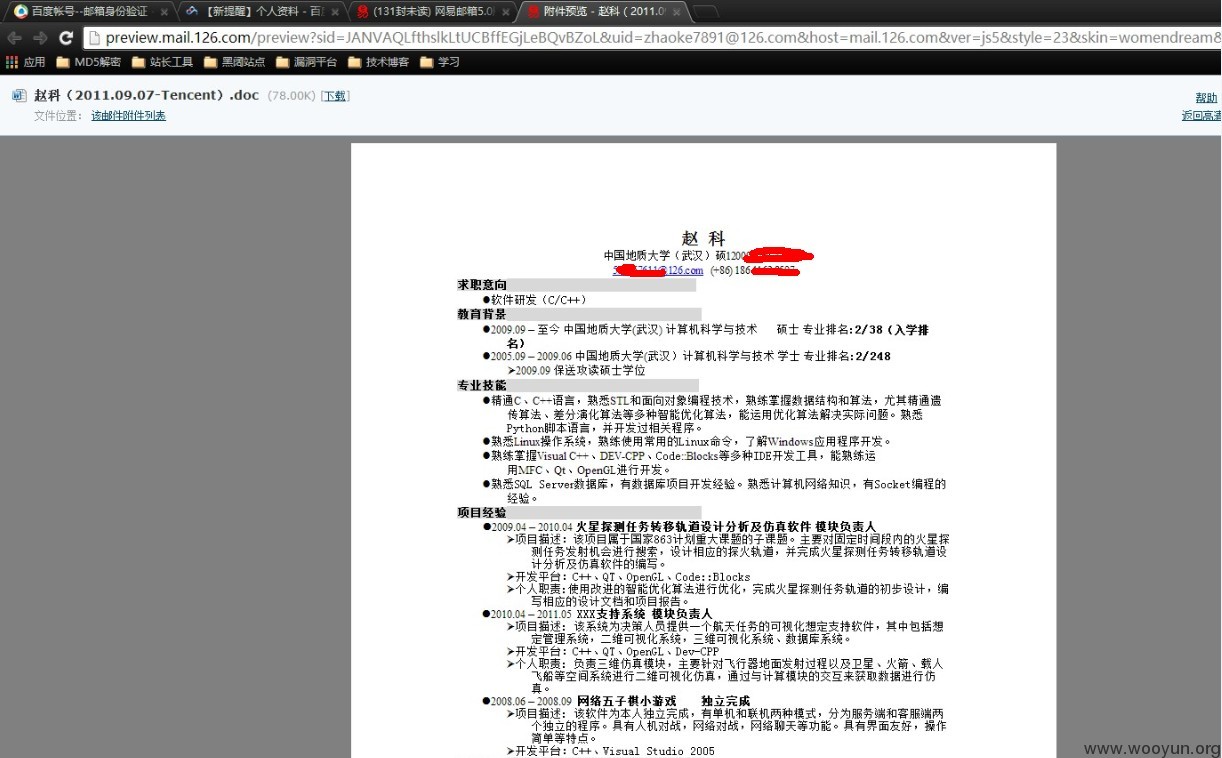Close the 百度帐号 tab
The image size is (1222, 758).
click(163, 12)
